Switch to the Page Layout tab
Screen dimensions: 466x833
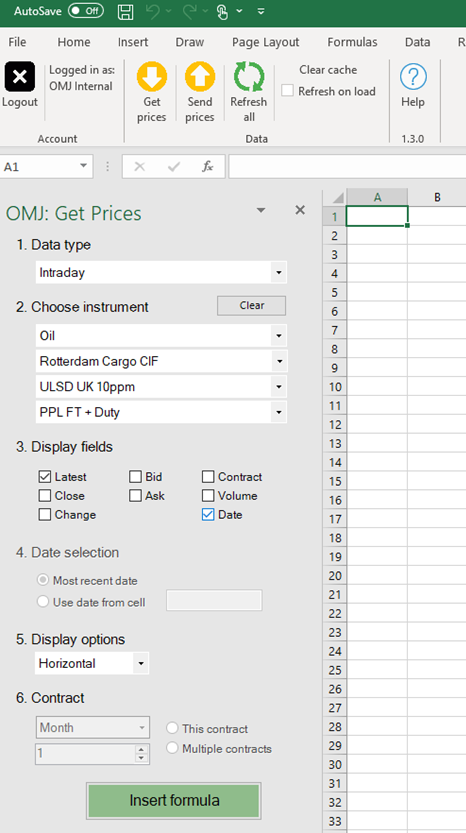[x=266, y=42]
